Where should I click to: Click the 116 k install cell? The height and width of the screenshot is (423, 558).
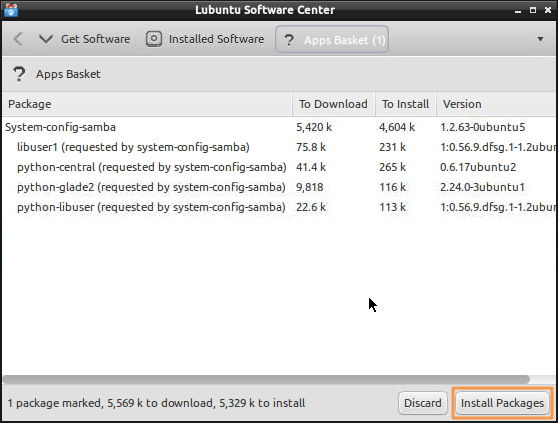pos(392,187)
